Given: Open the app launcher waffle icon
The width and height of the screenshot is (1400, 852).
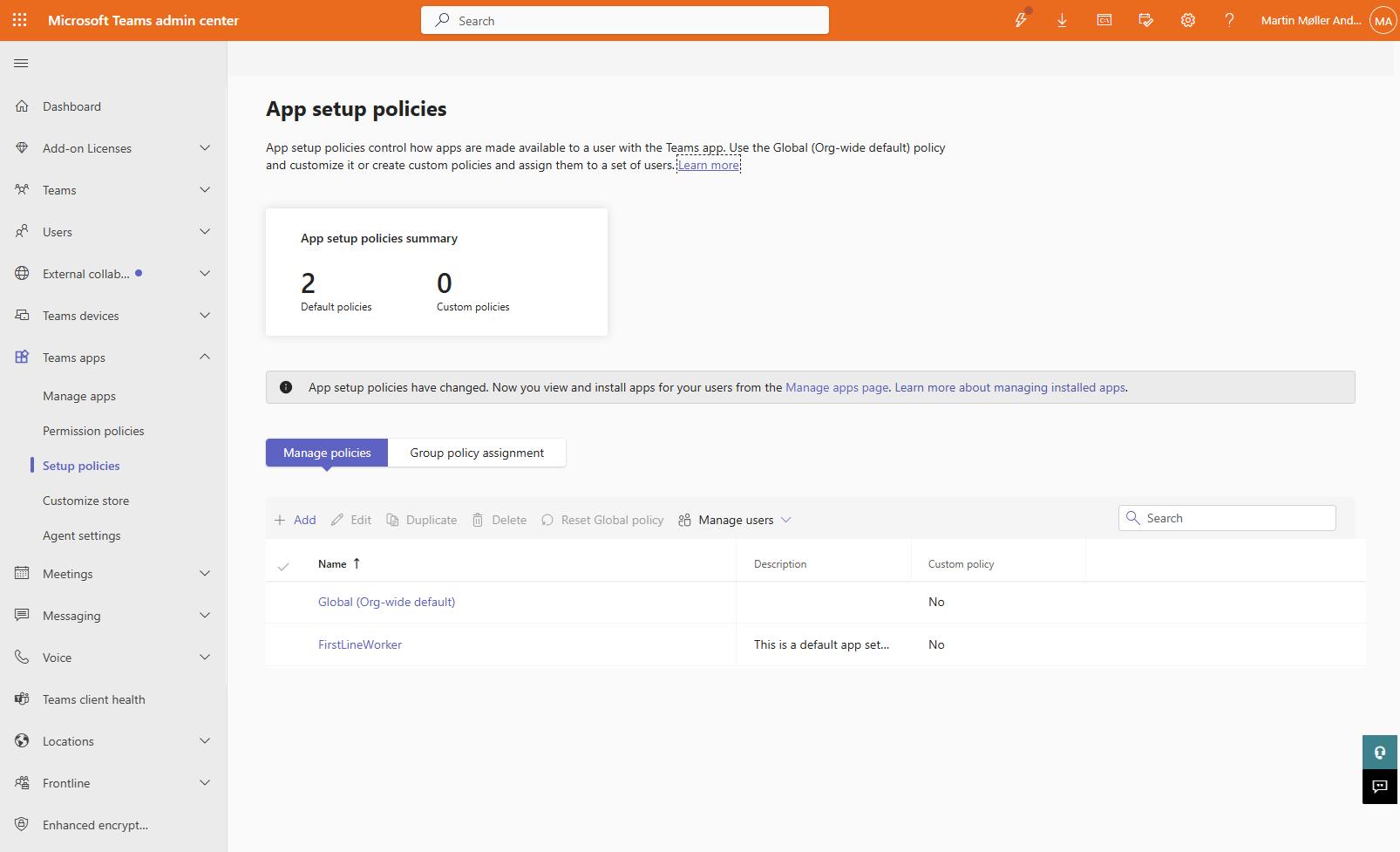Looking at the screenshot, I should click(x=19, y=20).
